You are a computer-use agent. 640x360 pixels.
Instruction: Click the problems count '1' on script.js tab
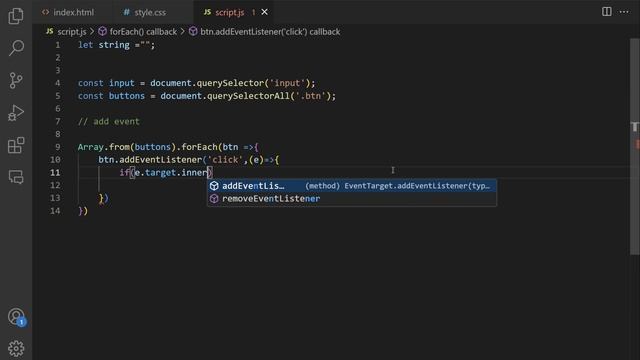(x=253, y=12)
